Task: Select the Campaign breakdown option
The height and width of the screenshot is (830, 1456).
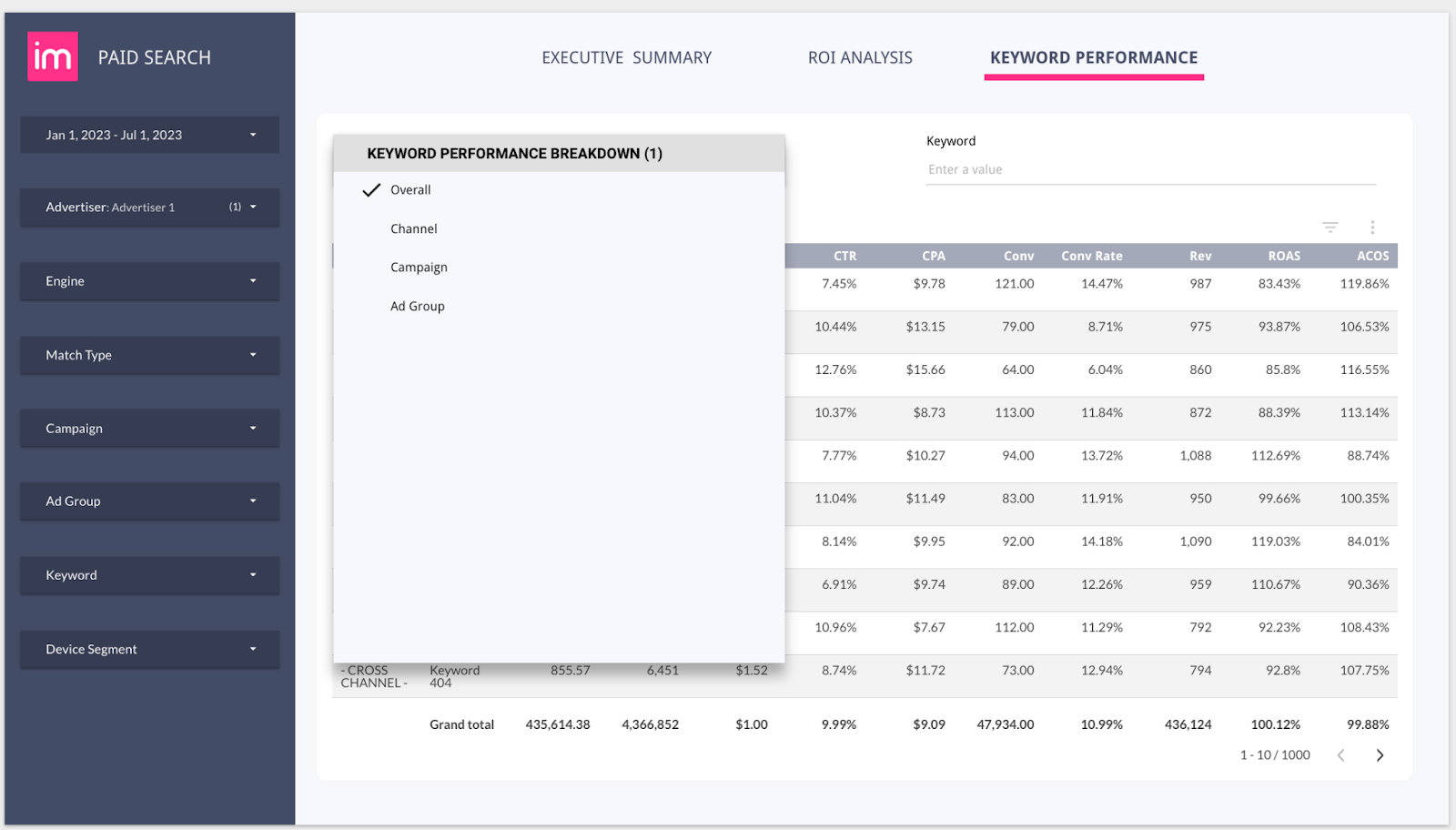Action: (x=419, y=267)
